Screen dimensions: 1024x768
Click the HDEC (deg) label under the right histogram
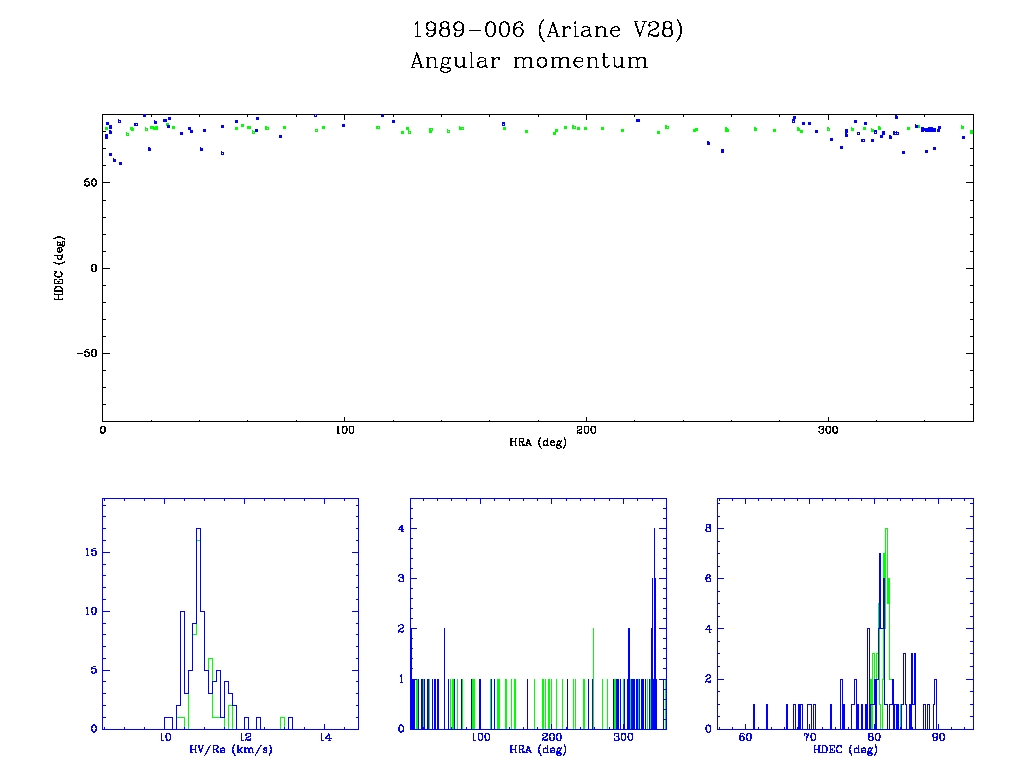tap(845, 750)
